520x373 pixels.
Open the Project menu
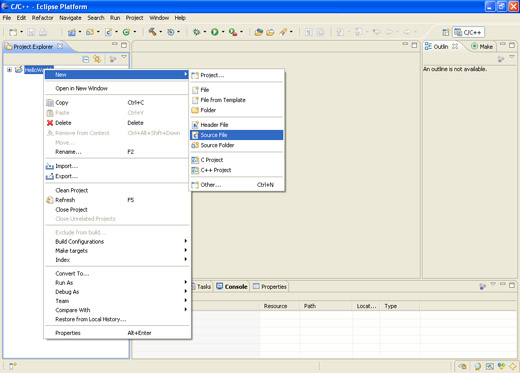point(134,18)
